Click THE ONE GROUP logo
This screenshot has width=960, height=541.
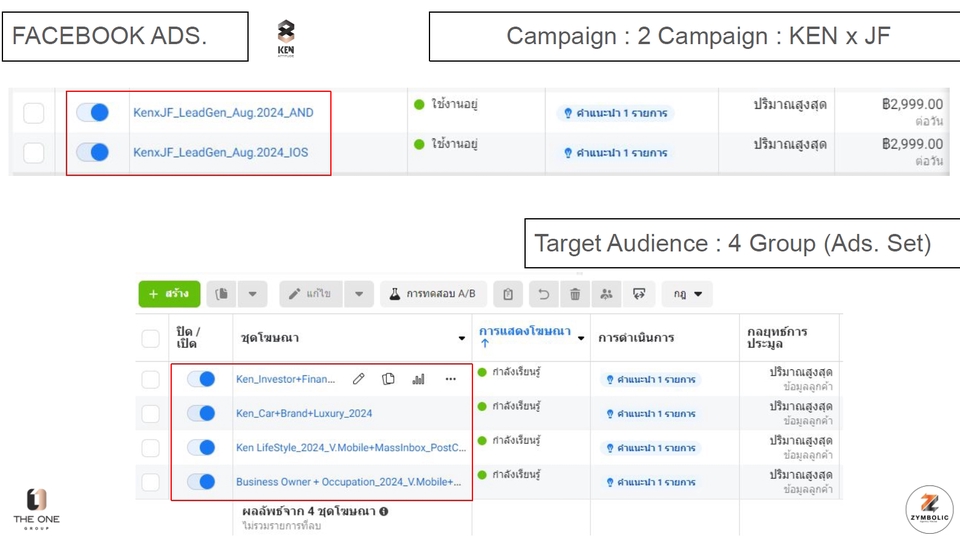pyautogui.click(x=37, y=509)
